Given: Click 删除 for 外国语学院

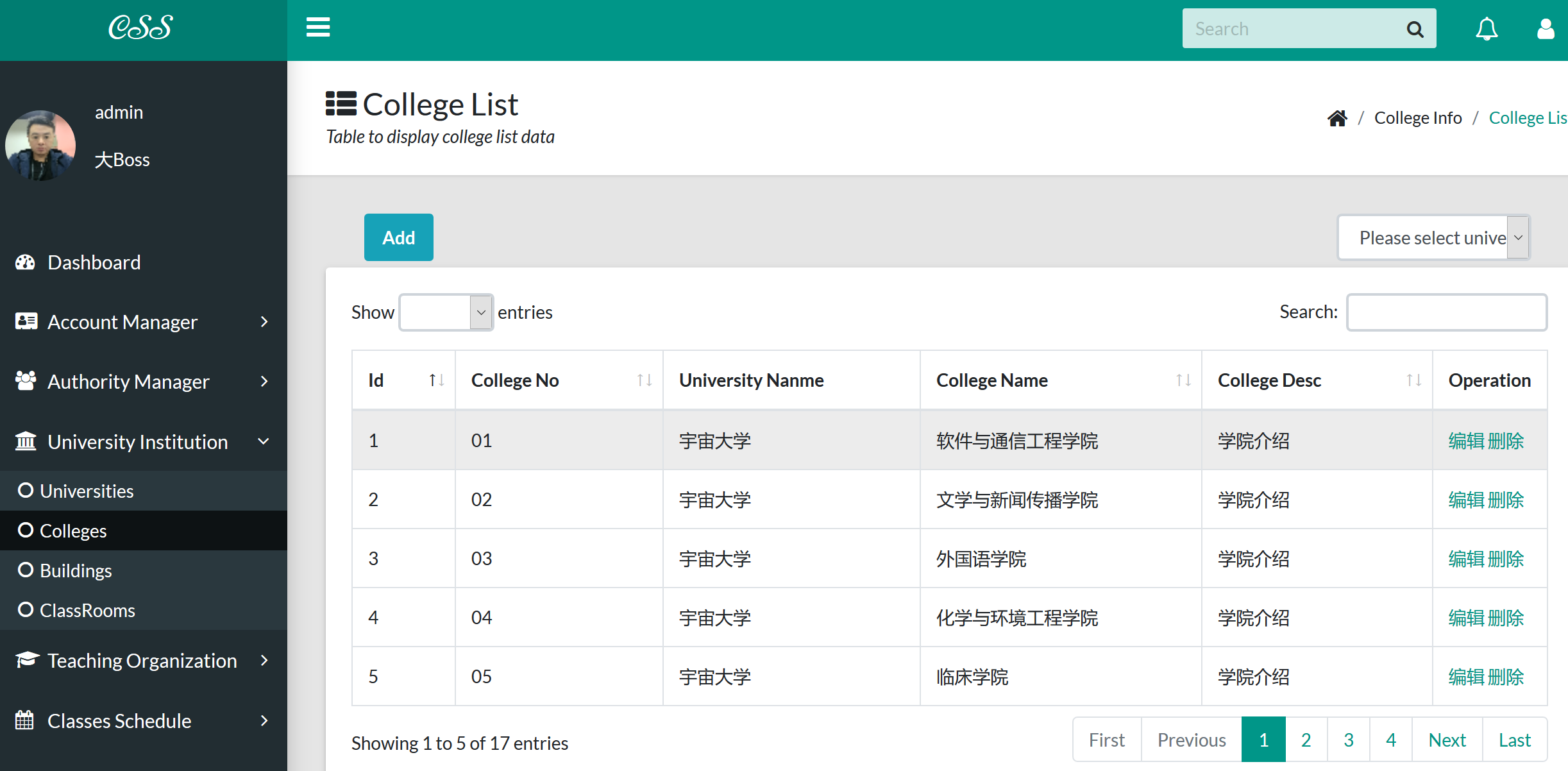Looking at the screenshot, I should tap(1506, 559).
